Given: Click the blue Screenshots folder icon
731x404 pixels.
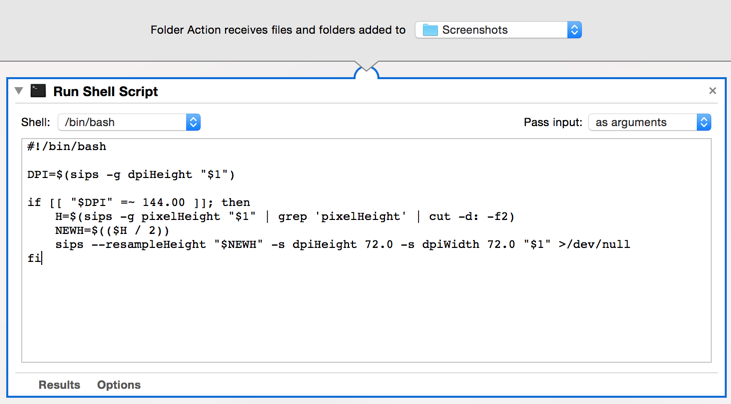Looking at the screenshot, I should coord(430,30).
